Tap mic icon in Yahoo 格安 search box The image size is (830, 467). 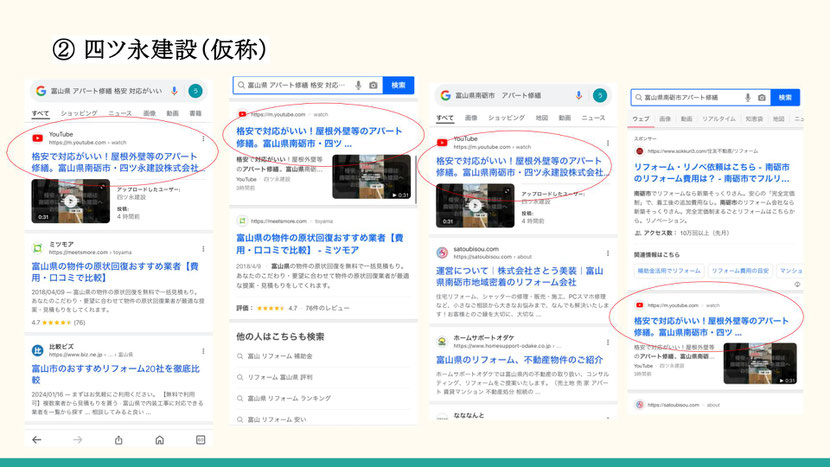coord(358,85)
